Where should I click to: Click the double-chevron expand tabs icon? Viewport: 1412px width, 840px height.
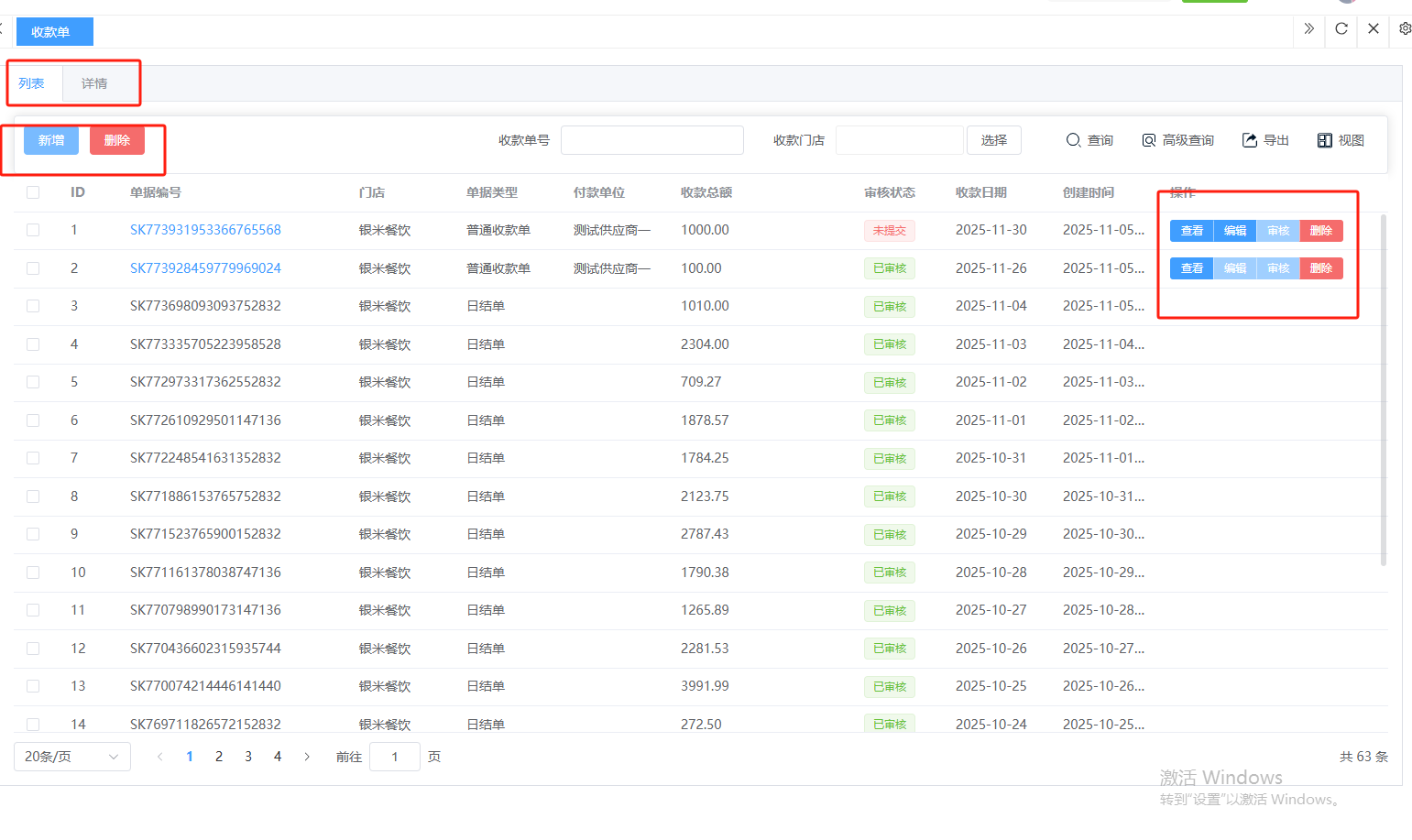[1308, 28]
